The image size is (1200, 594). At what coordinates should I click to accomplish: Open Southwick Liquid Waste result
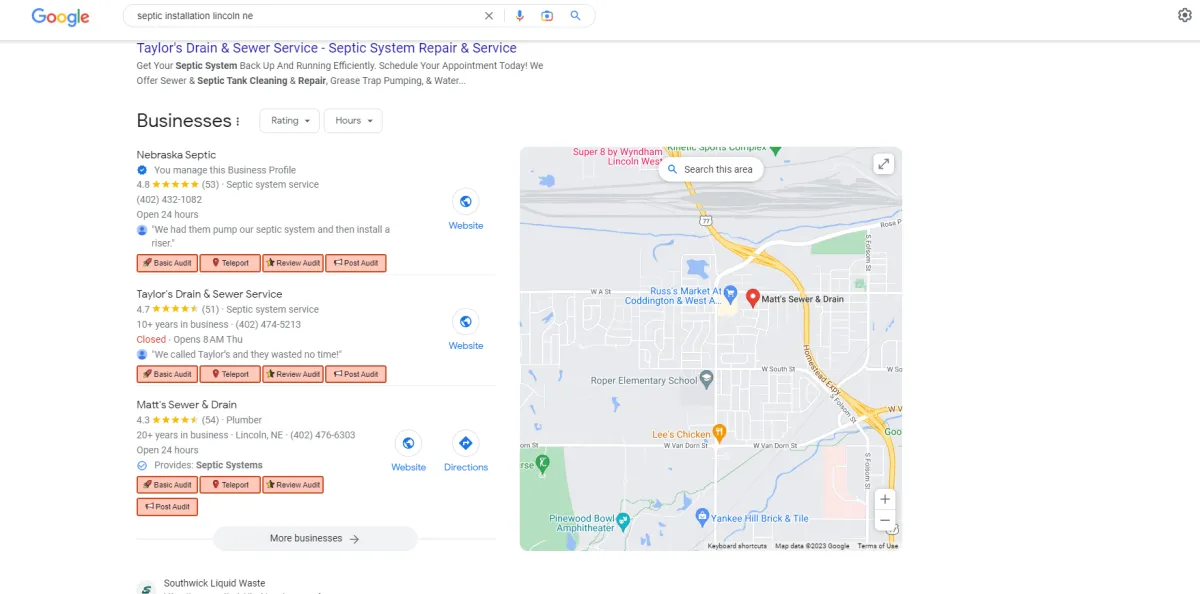(215, 583)
